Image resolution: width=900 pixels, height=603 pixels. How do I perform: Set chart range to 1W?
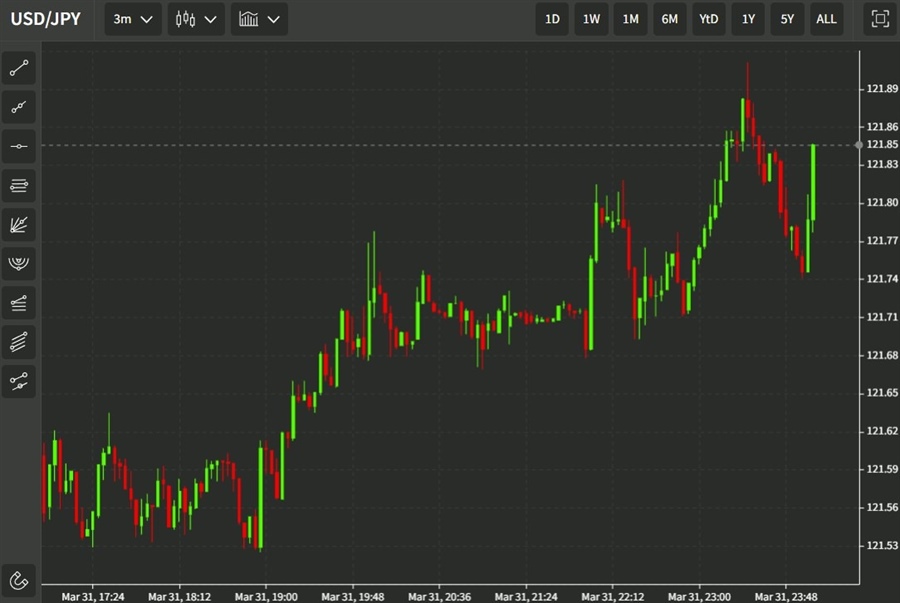[591, 19]
